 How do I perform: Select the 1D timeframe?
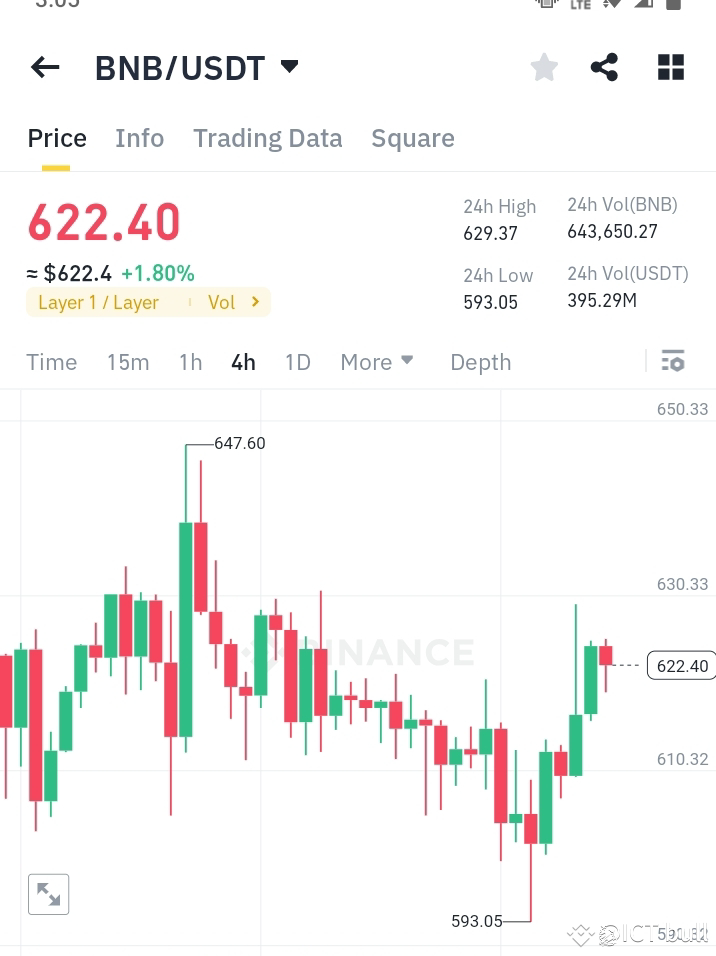[x=297, y=362]
